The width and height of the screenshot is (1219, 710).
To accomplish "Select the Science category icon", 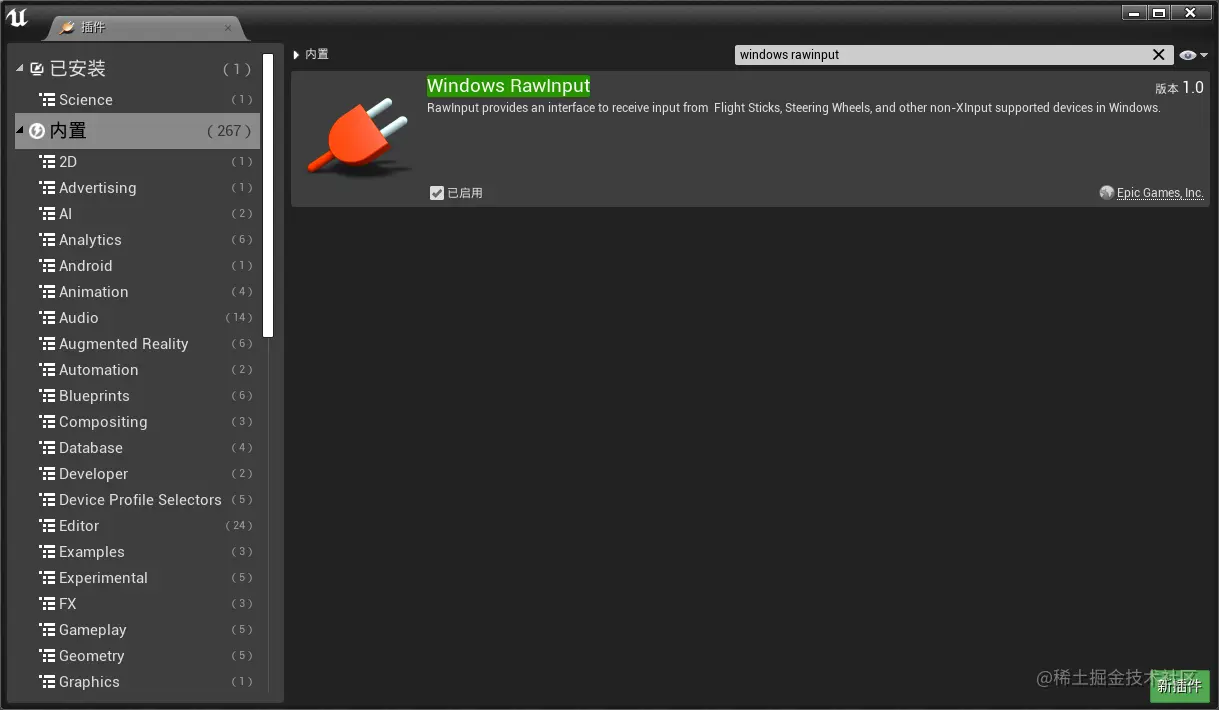I will (47, 99).
